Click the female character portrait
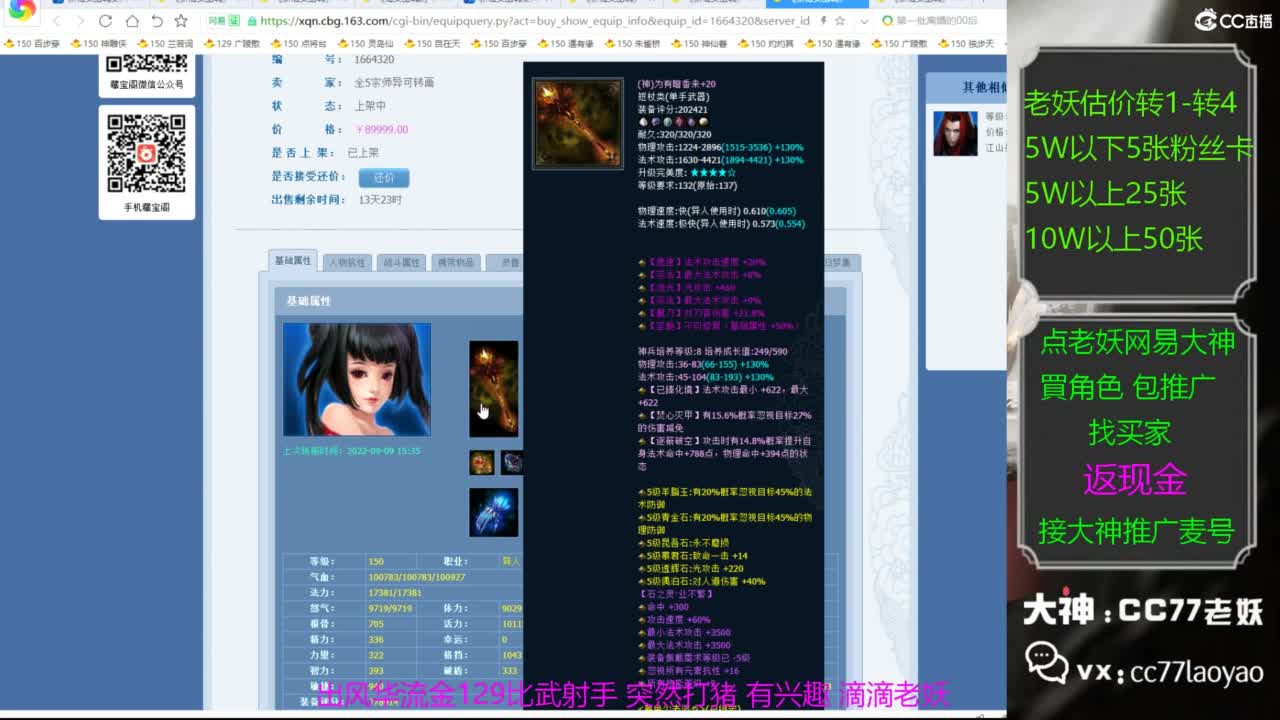1280x720 pixels. click(x=357, y=379)
